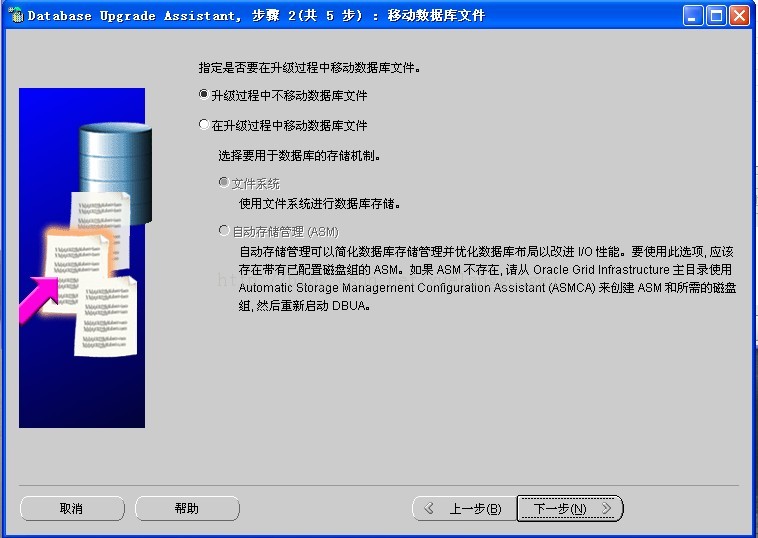Viewport: 758px width, 538px height.
Task: Click the text "选择要用于数据库的存储机制。"
Action: point(299,156)
